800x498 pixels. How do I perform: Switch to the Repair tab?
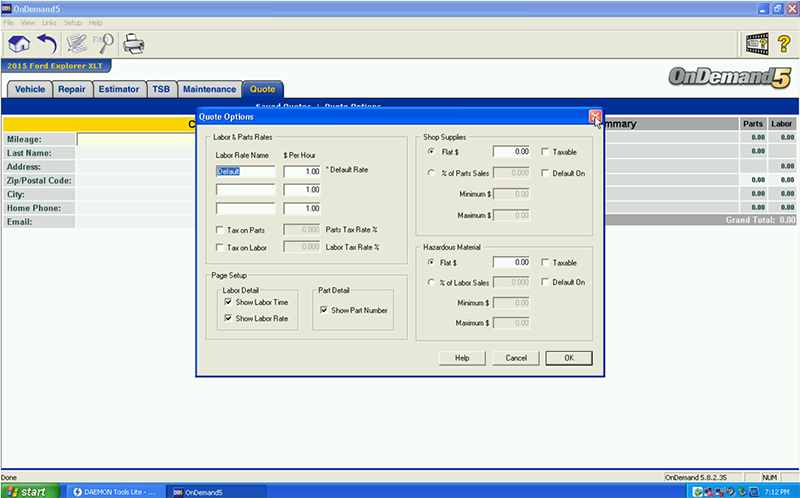coord(72,89)
